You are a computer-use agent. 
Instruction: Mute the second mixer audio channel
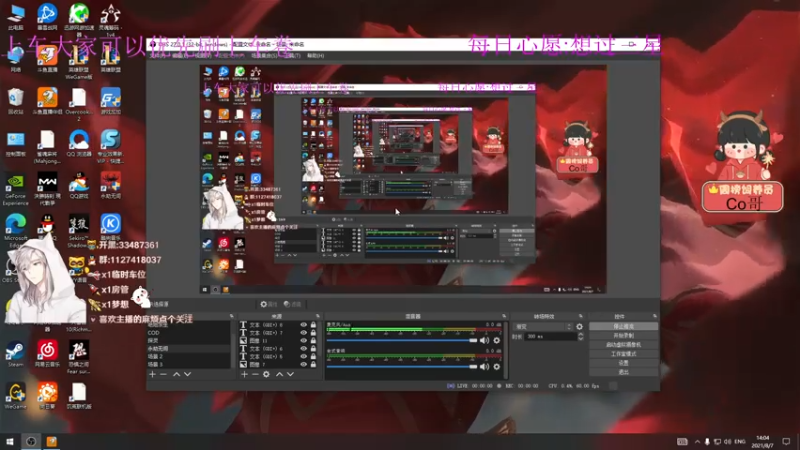pyautogui.click(x=485, y=366)
